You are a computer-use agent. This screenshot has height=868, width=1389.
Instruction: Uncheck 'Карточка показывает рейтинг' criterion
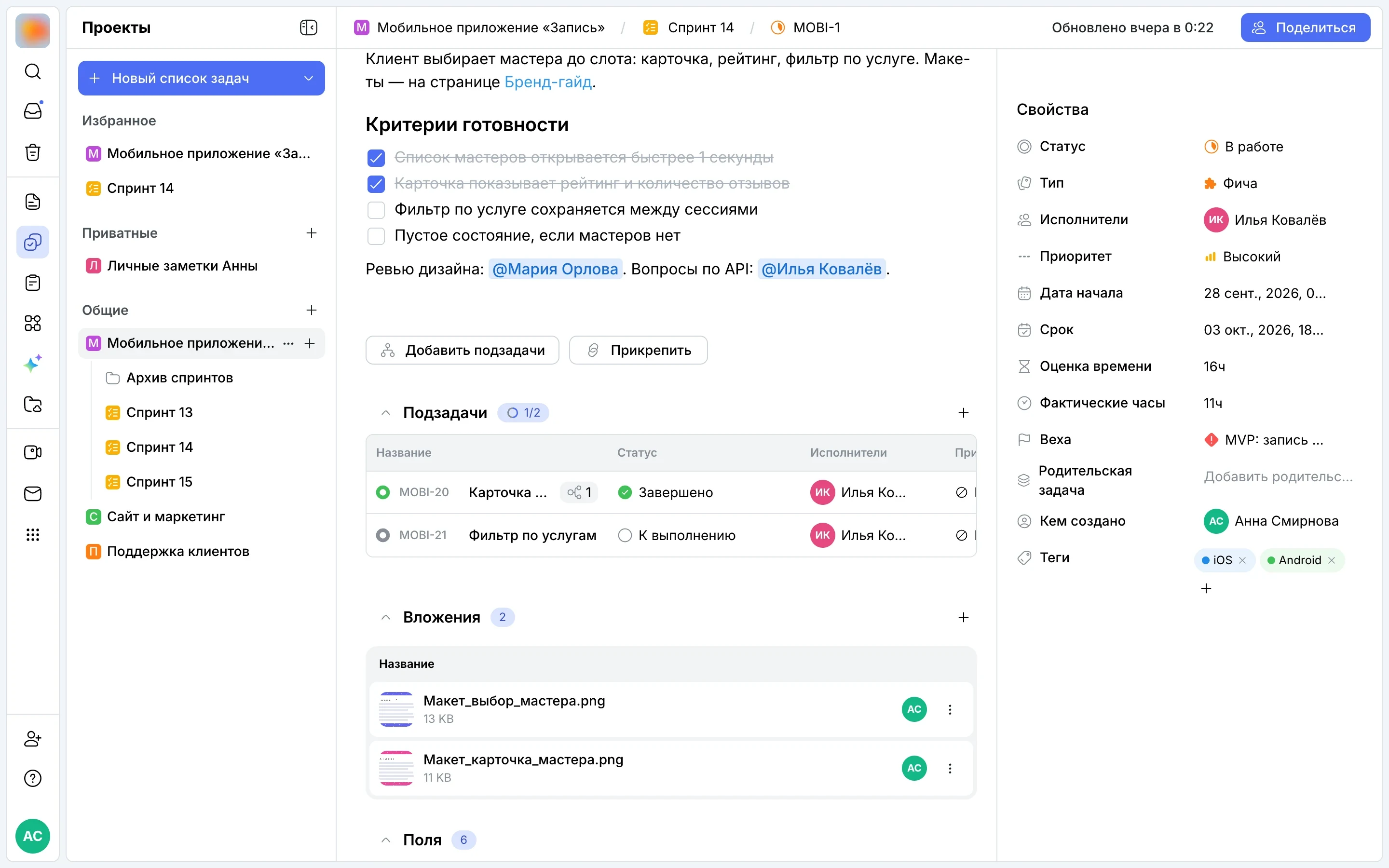pyautogui.click(x=376, y=184)
